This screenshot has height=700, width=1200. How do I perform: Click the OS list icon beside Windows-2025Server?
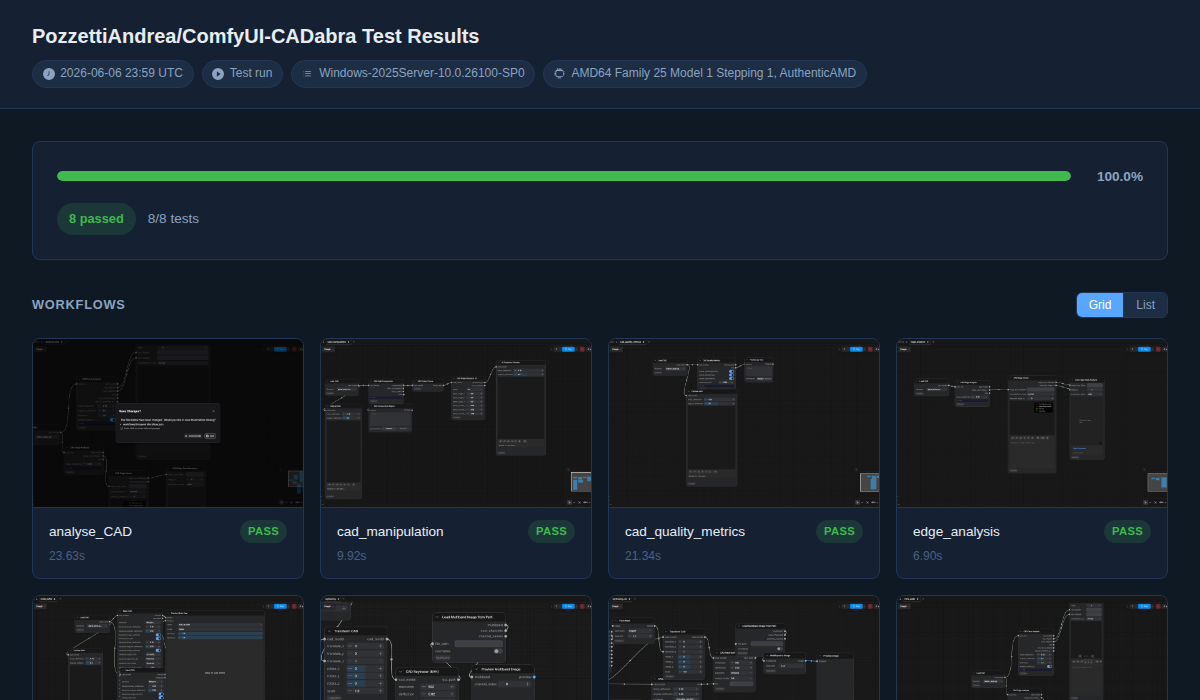click(307, 74)
